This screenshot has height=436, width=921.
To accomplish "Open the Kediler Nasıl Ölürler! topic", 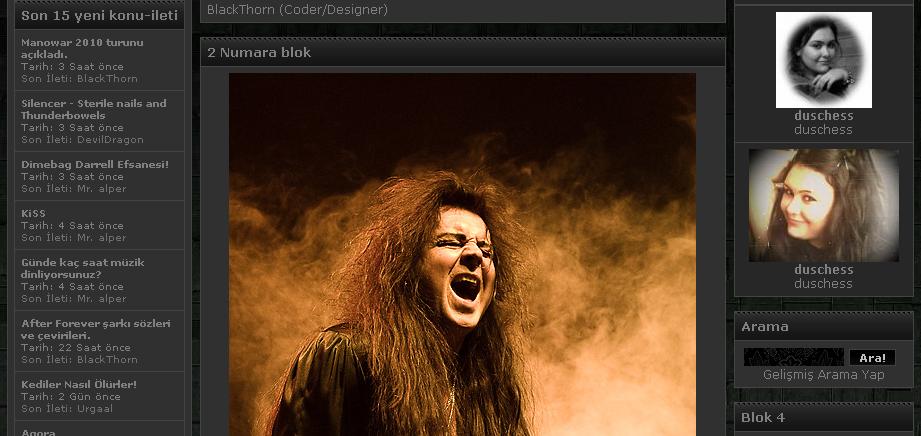I will tap(78, 384).
